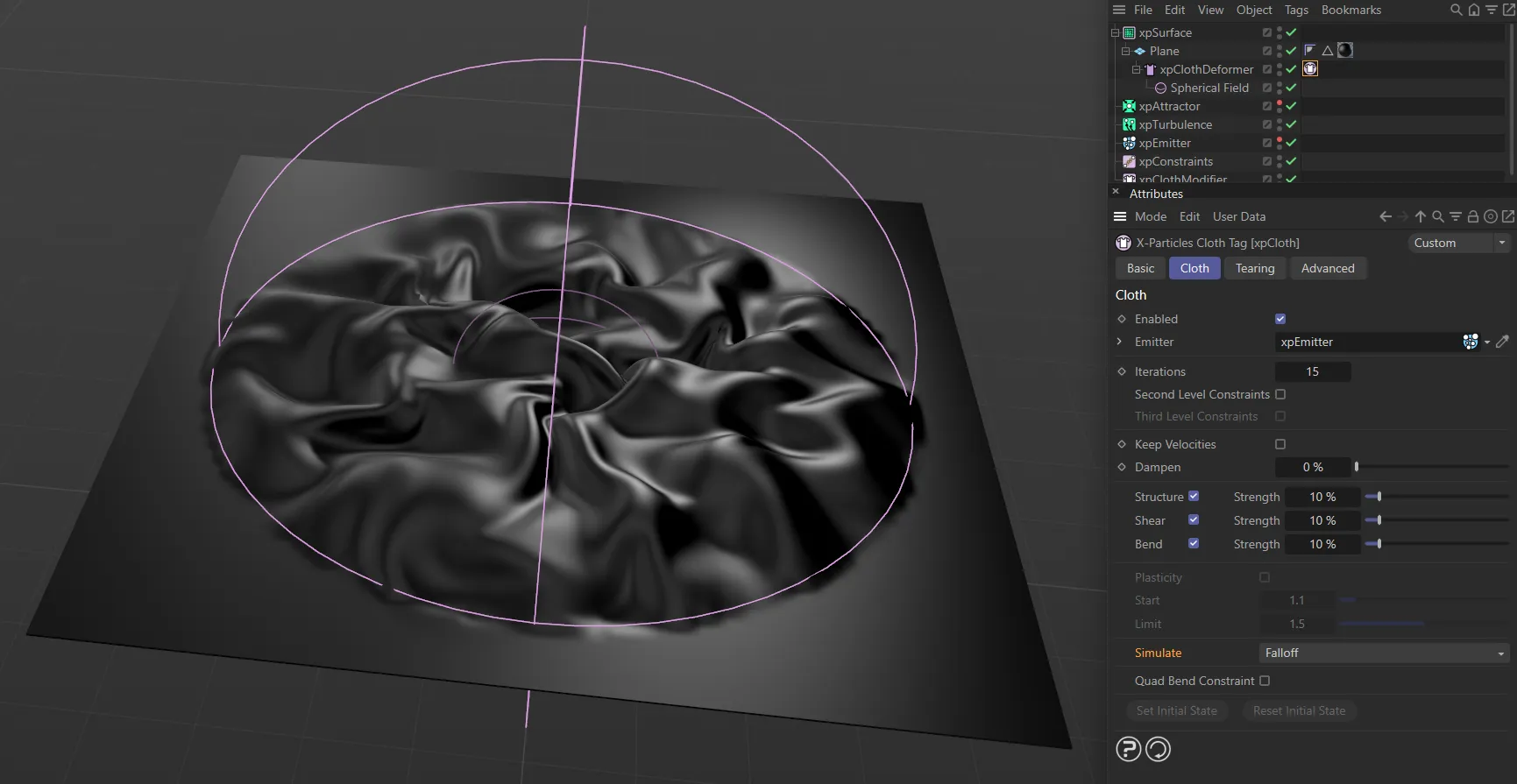Viewport: 1517px width, 784px height.
Task: Adjust the Bend Strength slider
Action: pyautogui.click(x=1437, y=544)
